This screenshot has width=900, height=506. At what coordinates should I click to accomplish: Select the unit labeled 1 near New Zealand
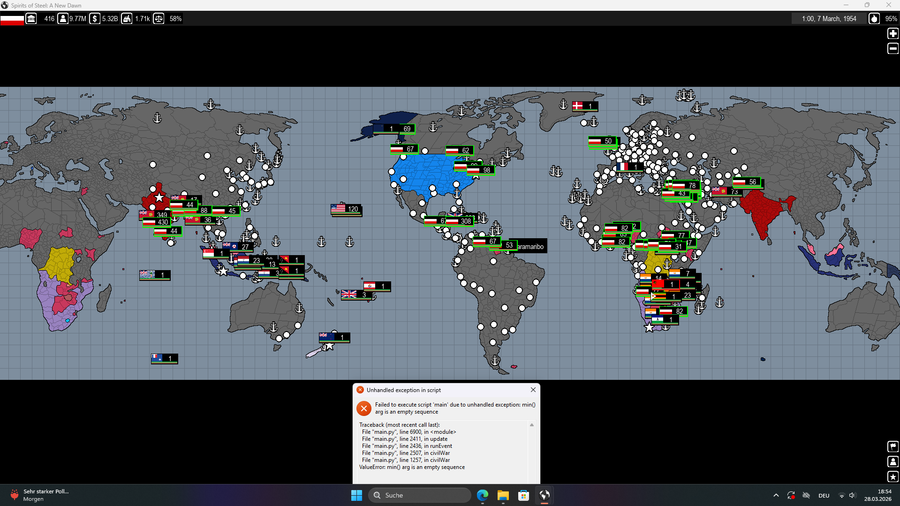click(334, 337)
